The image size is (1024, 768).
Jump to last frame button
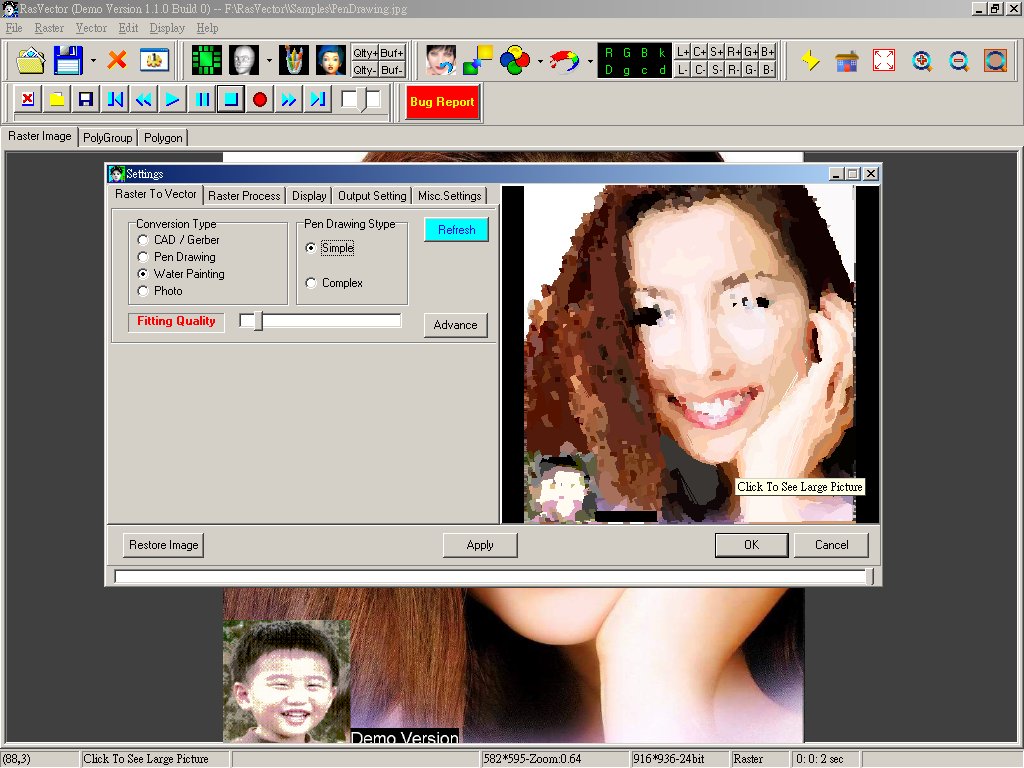[x=318, y=99]
